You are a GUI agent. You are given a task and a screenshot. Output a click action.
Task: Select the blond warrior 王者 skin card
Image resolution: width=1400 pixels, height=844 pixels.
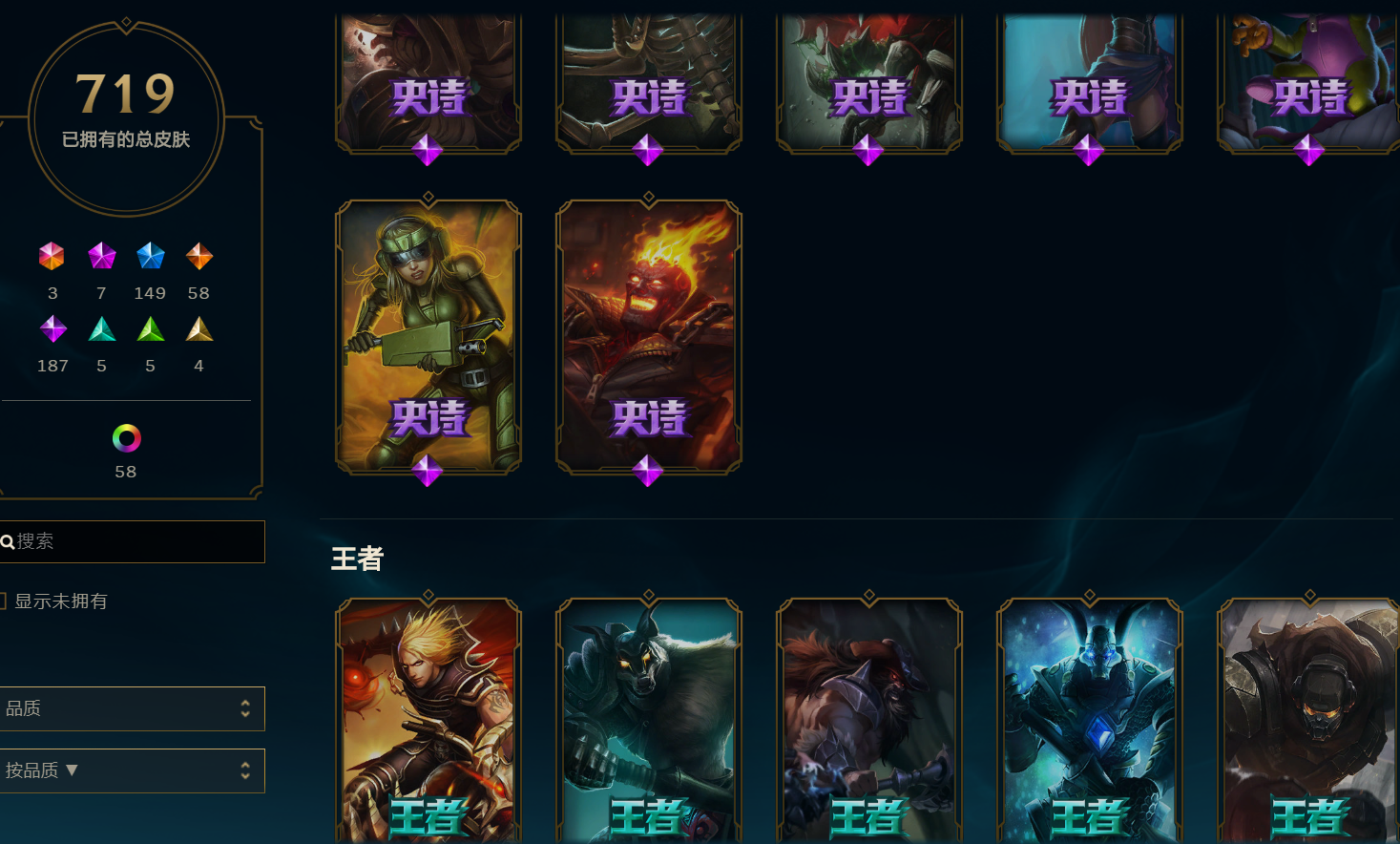click(x=428, y=721)
